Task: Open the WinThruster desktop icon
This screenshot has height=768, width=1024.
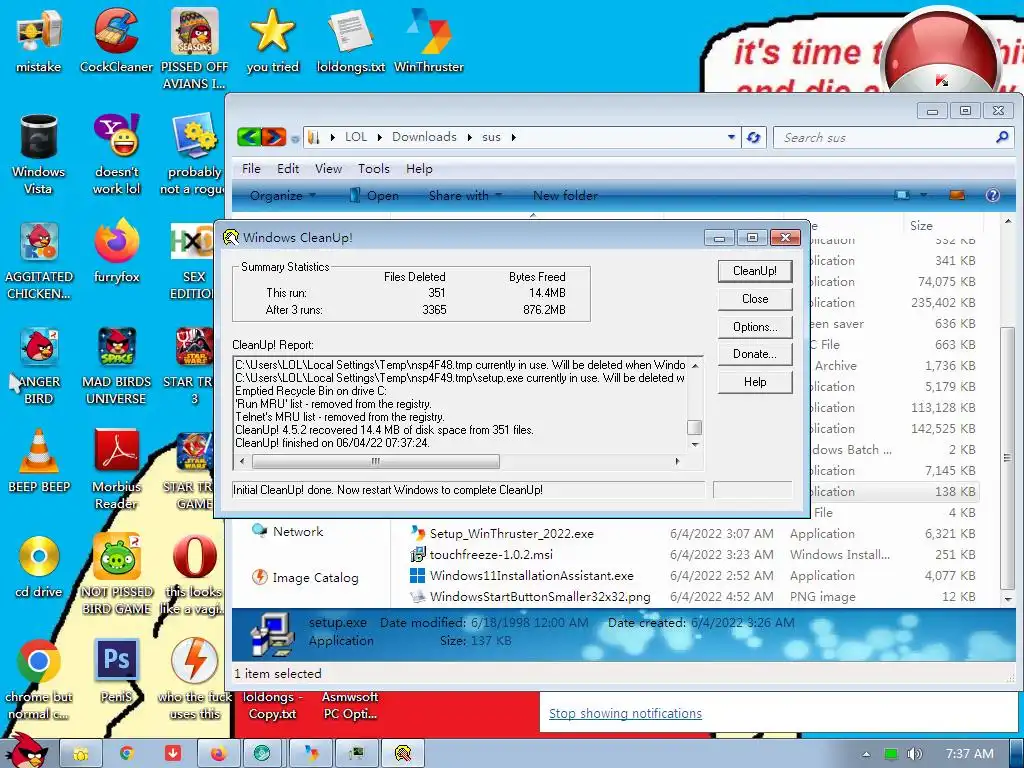Action: [x=429, y=41]
